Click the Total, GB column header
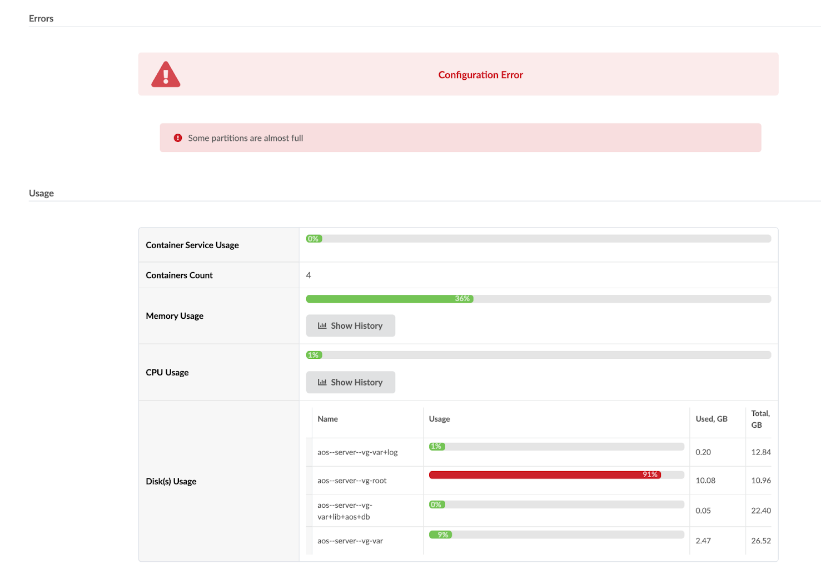 point(760,419)
